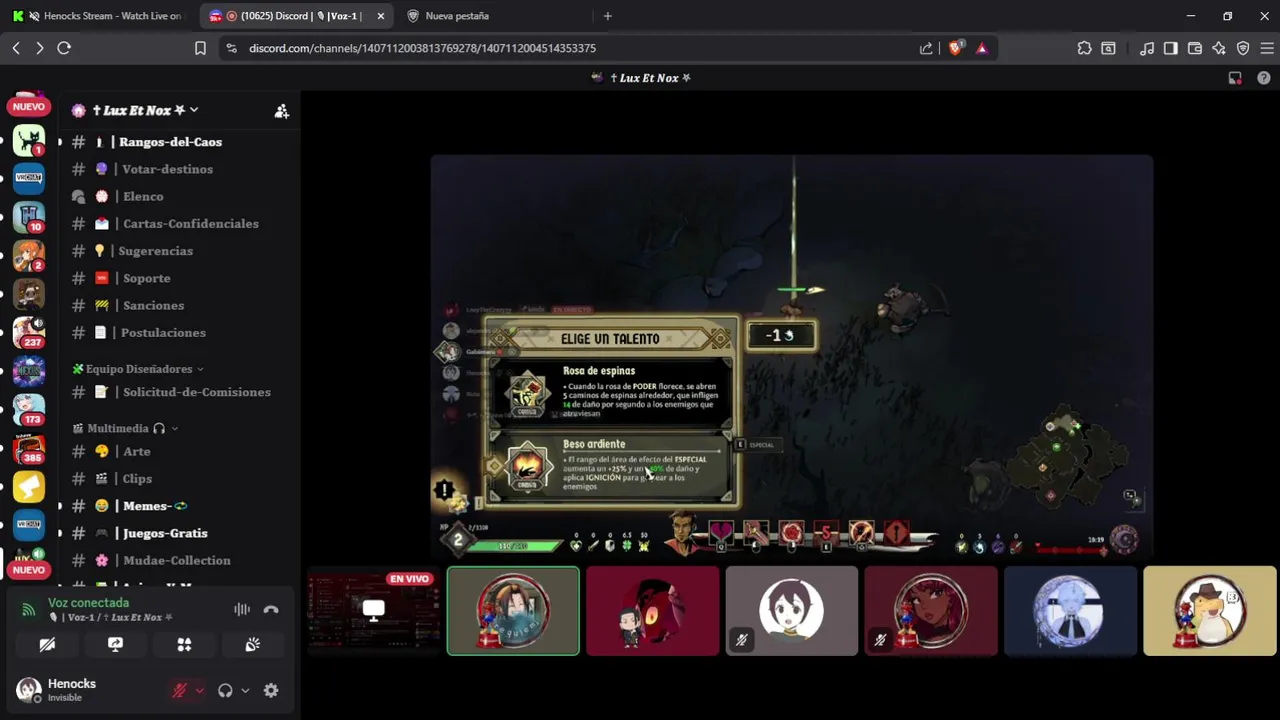The height and width of the screenshot is (720, 1280).
Task: Open the browser hamburger menu
Action: 1267,48
